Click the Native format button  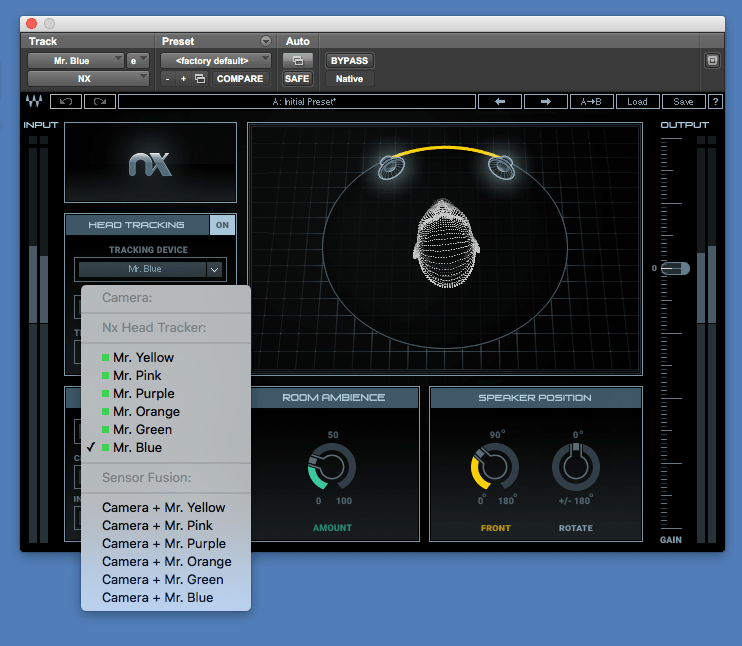coord(349,79)
